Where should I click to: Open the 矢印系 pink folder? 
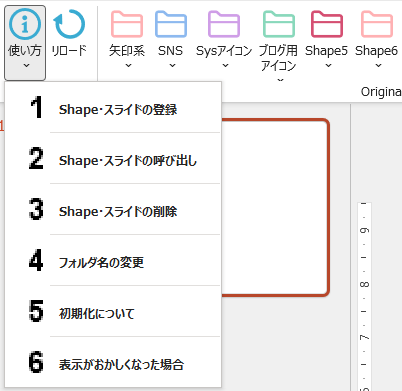click(x=127, y=24)
